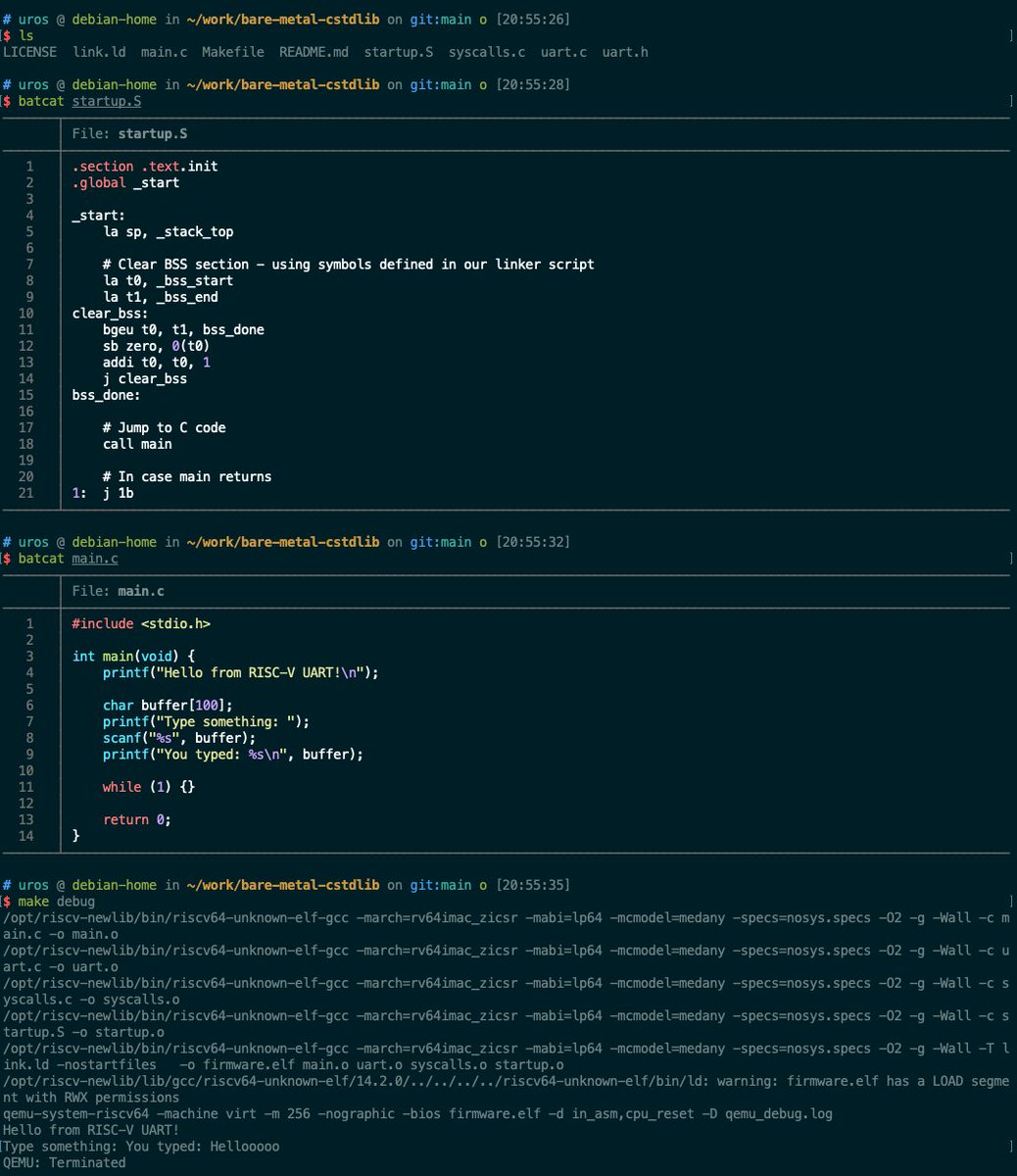Click the Makefile entry in the ls output
This screenshot has width=1017, height=1176.
pos(232,52)
